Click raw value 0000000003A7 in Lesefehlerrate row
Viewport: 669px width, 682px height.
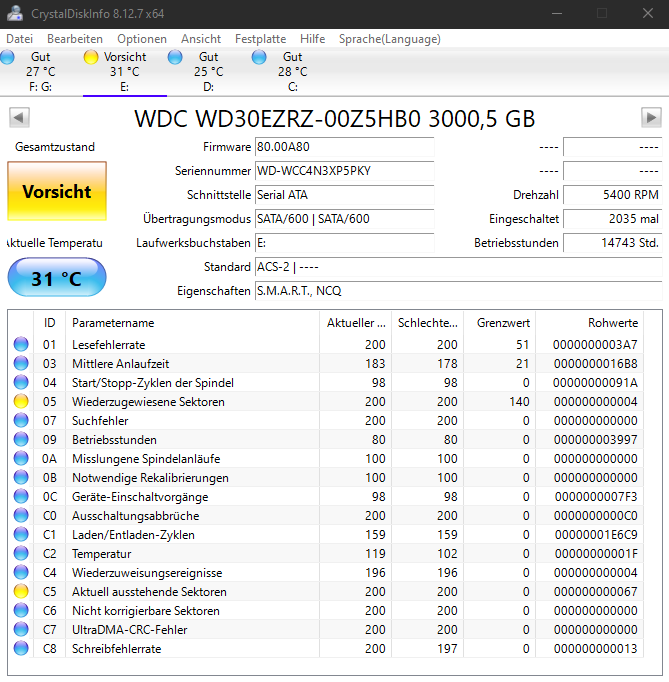coord(595,344)
